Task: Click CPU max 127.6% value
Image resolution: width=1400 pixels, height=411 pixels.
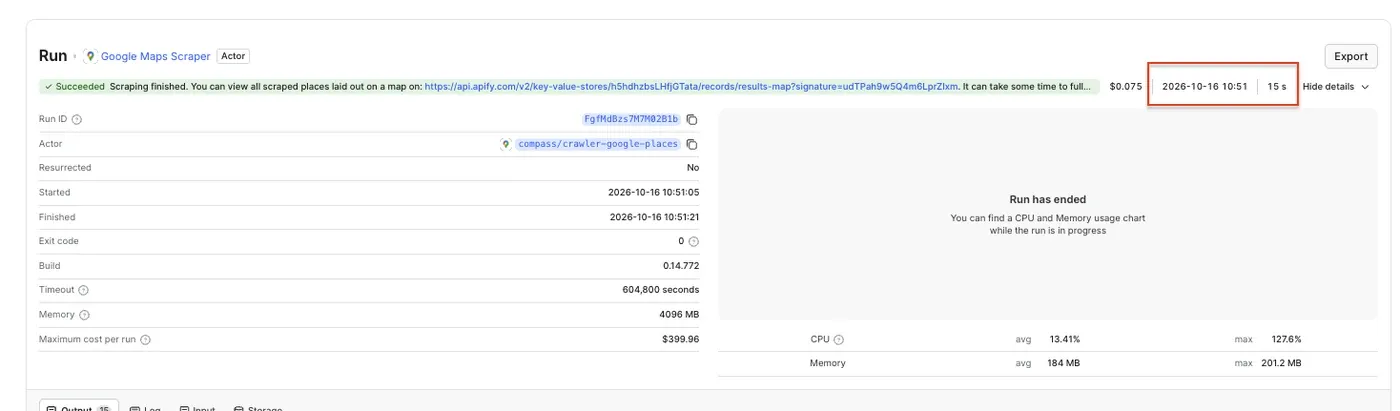Action: click(1286, 339)
